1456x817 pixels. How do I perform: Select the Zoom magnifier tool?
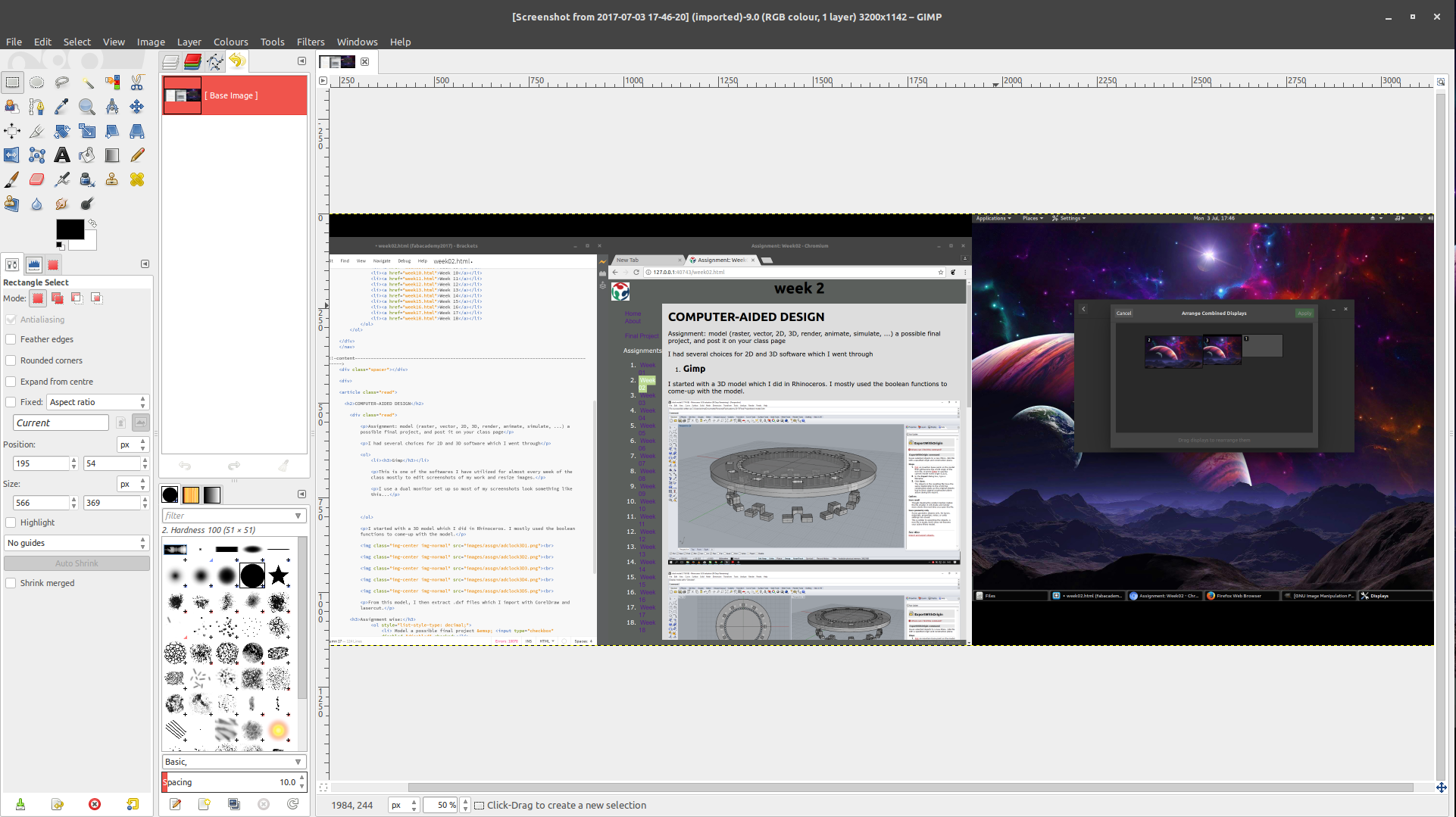87,107
